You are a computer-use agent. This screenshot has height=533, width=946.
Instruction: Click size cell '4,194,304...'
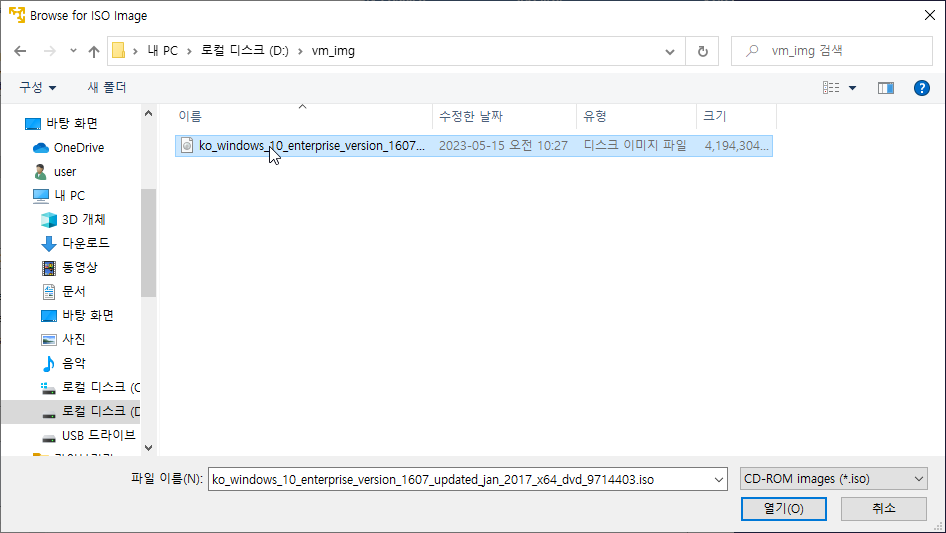[736, 145]
